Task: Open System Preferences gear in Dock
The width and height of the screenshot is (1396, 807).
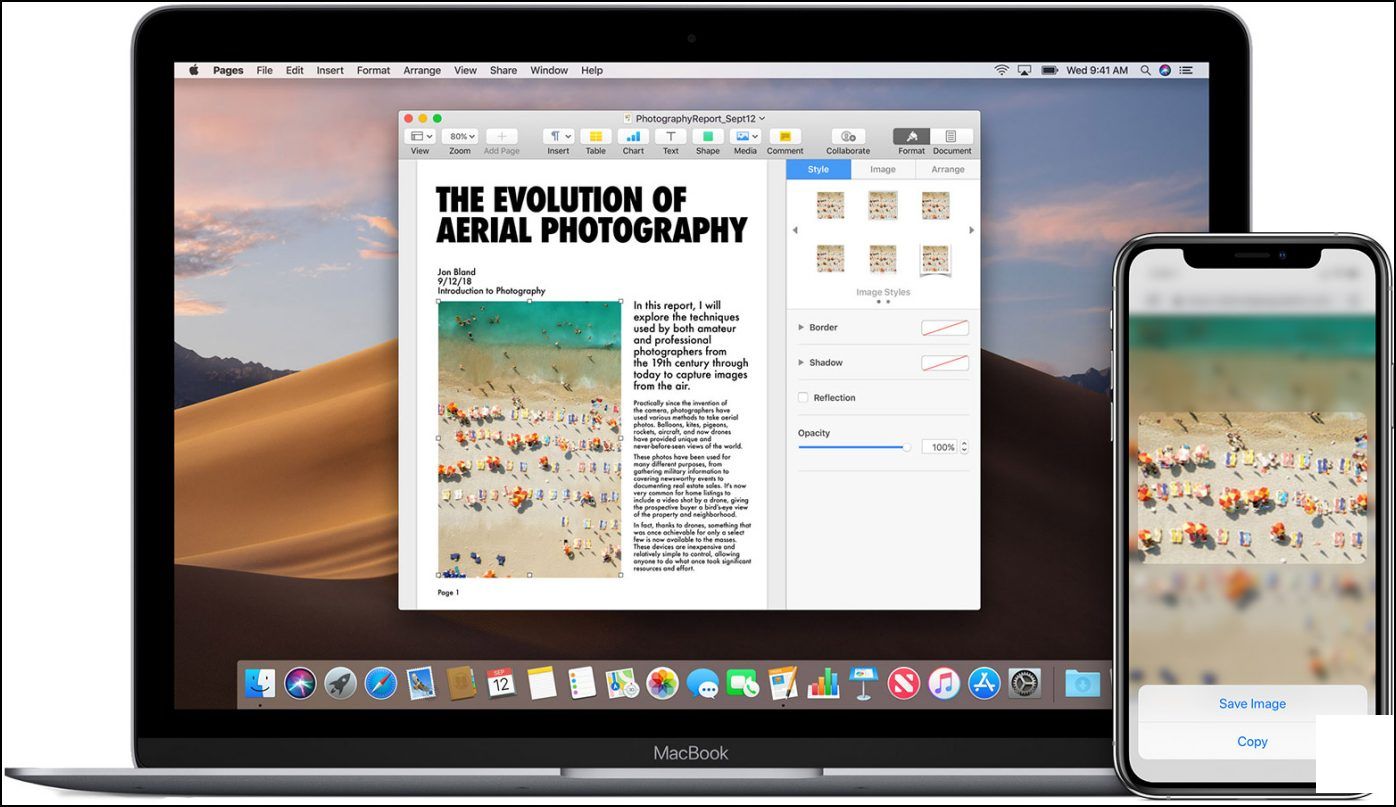Action: (x=1025, y=683)
